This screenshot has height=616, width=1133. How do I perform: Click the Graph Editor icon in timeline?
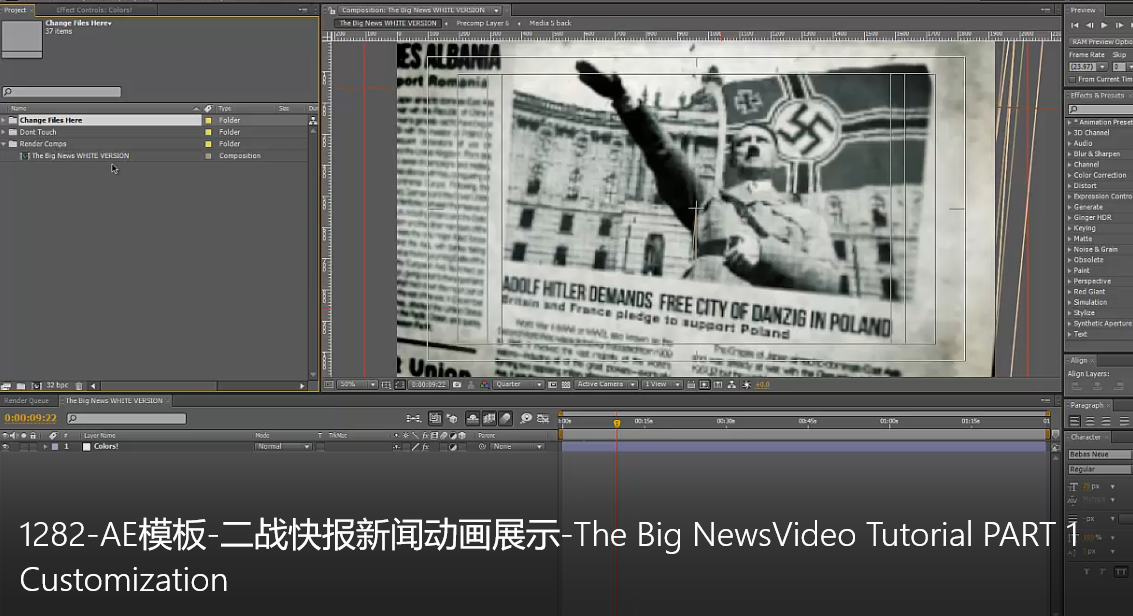(543, 418)
